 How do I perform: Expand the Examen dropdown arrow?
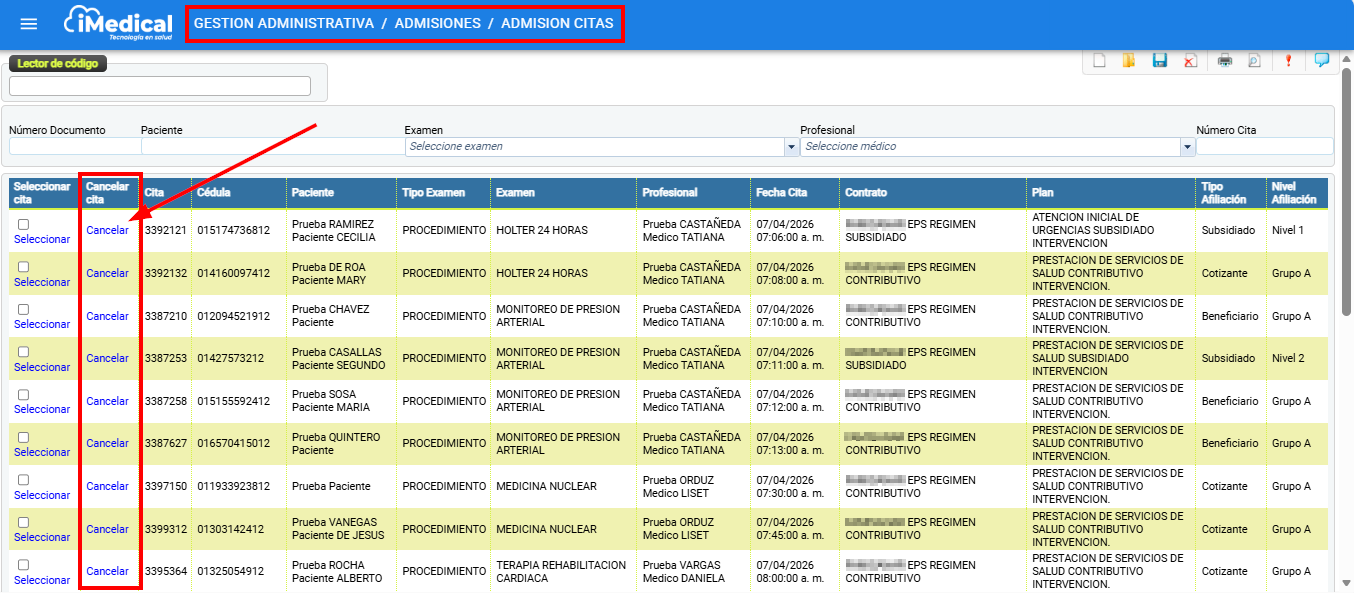[791, 147]
